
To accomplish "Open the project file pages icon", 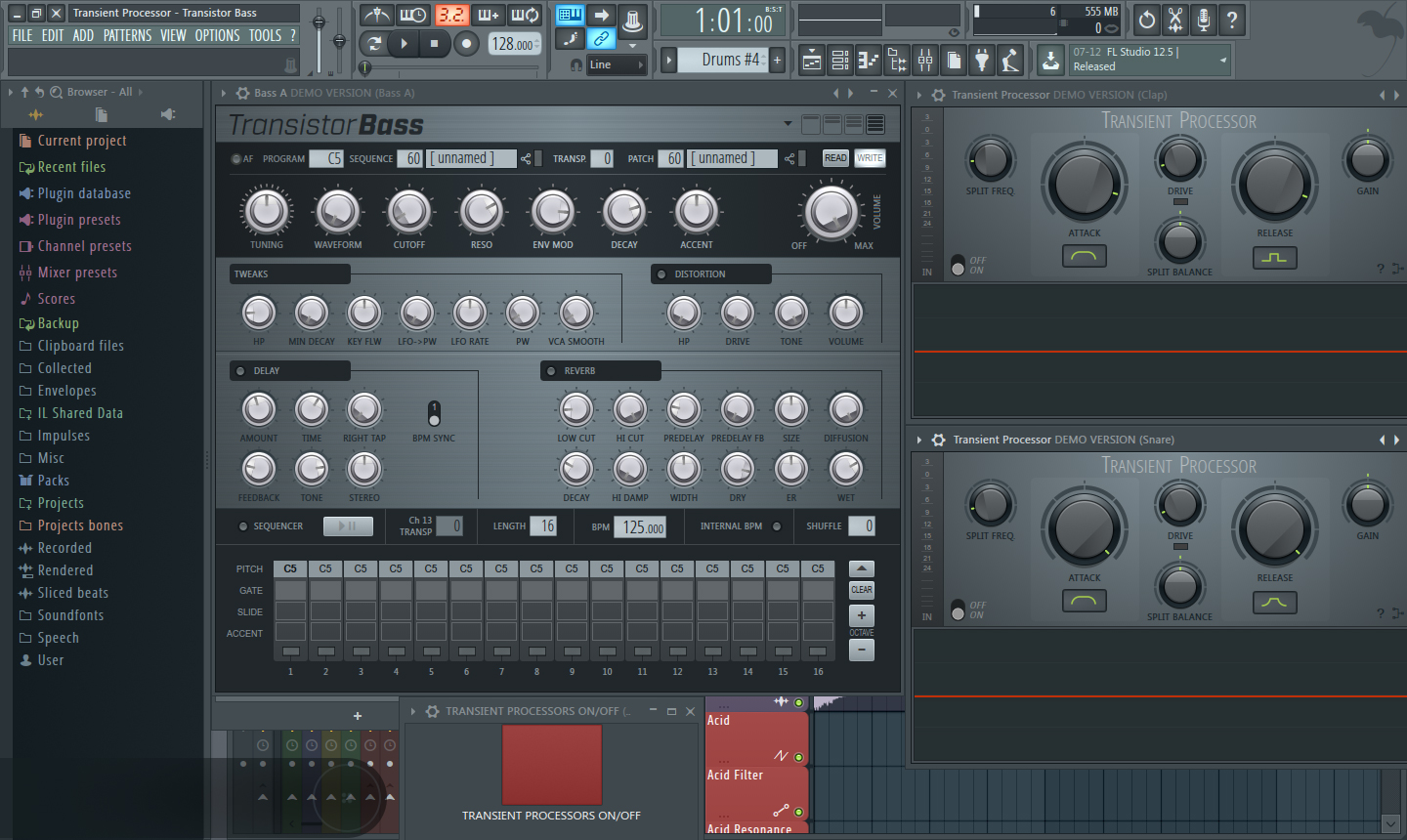I will point(954,61).
